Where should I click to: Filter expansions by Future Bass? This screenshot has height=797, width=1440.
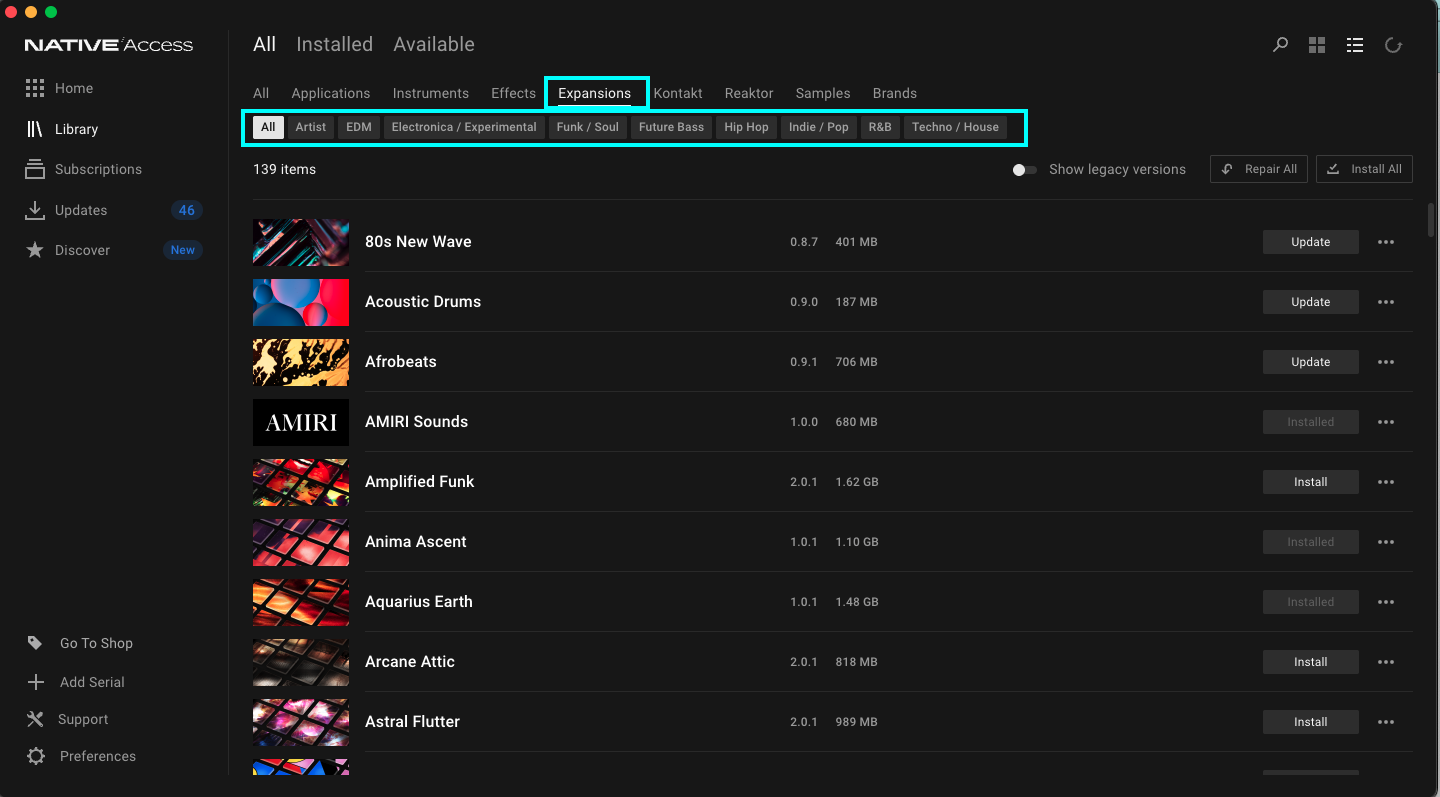coord(672,127)
